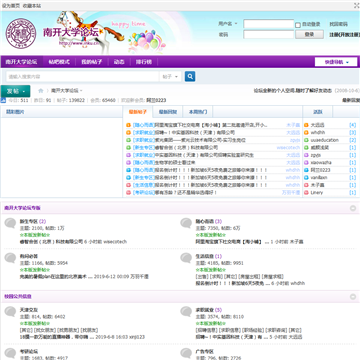Viewport: 360px width, 360px height.
Task: Open the 天津交友 board title link
Action: click(x=29, y=310)
